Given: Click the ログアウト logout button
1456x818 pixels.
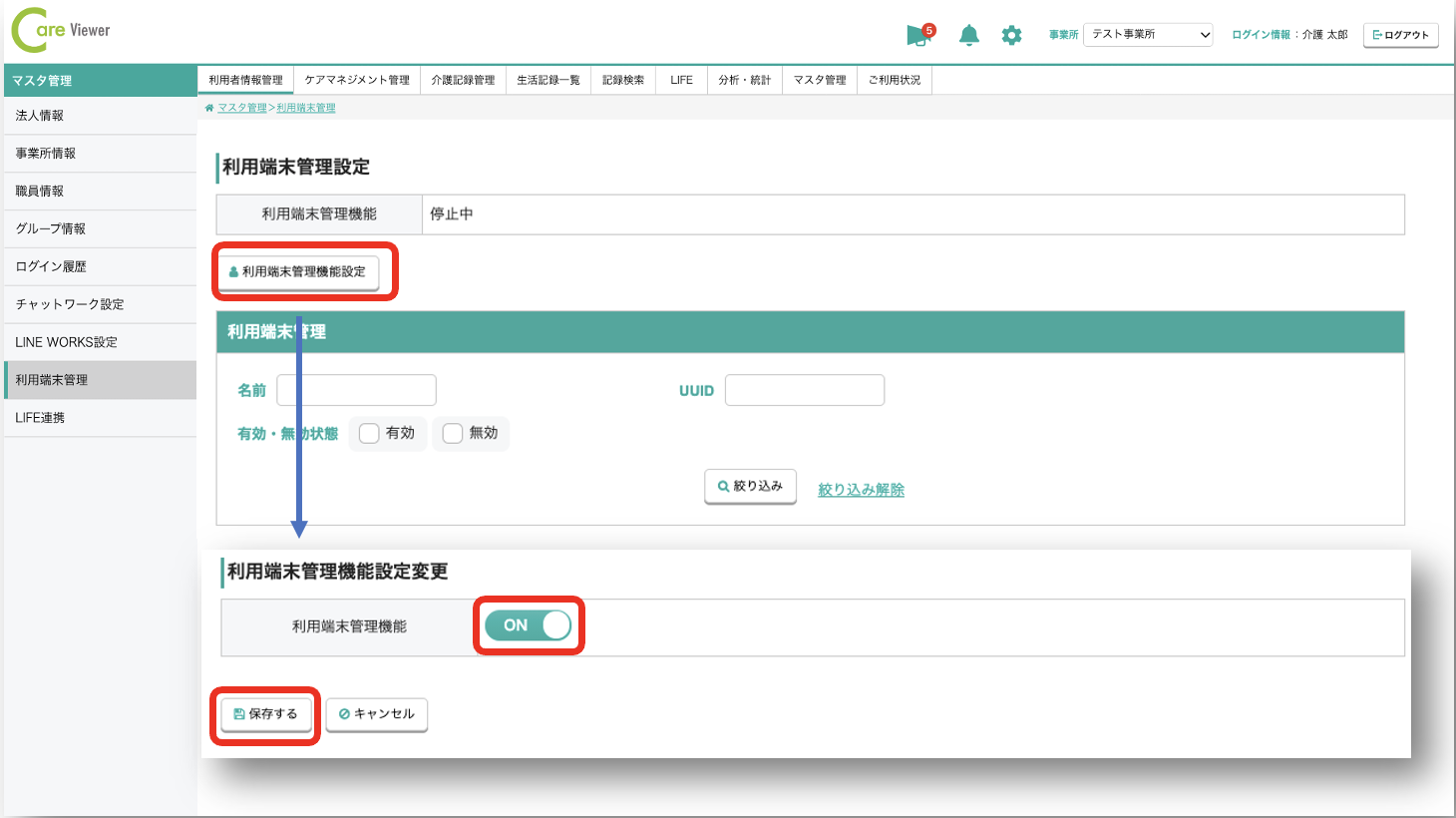Looking at the screenshot, I should click(x=1400, y=35).
